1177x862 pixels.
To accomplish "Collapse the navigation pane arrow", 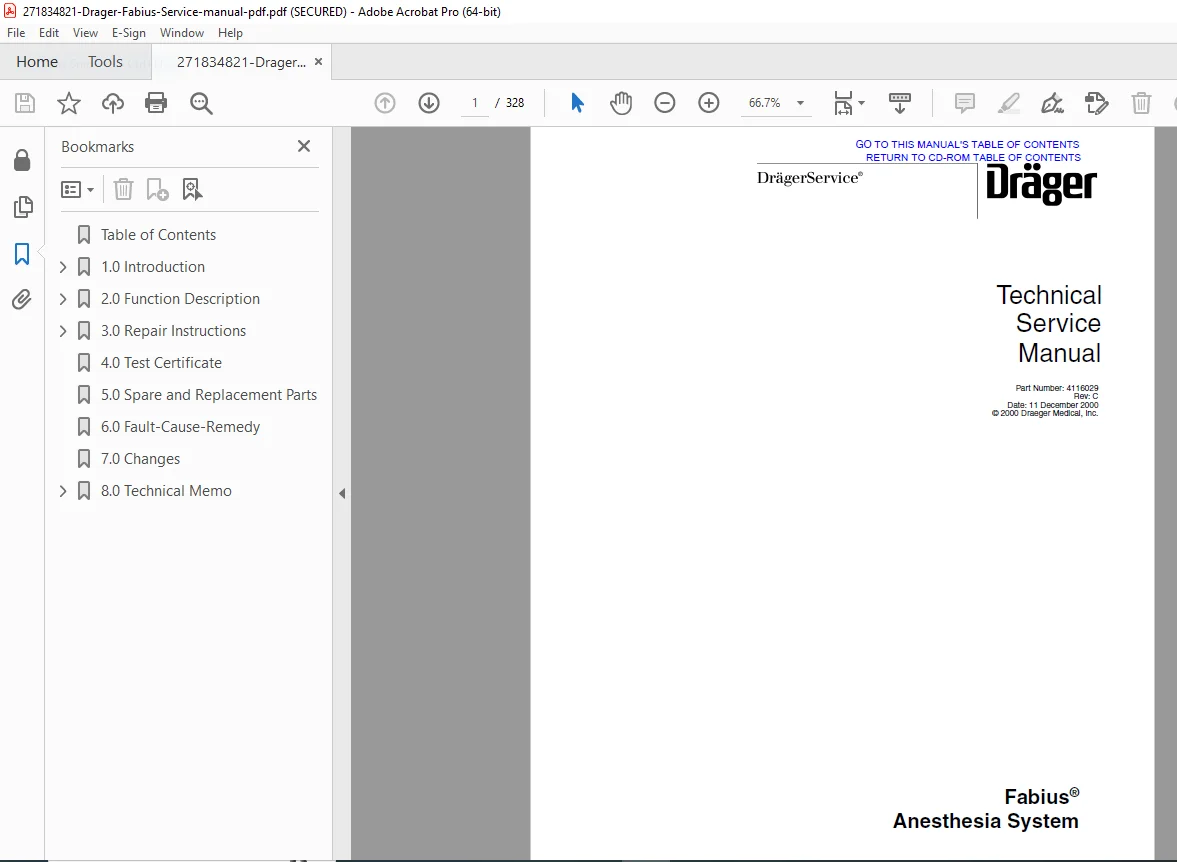I will 342,493.
